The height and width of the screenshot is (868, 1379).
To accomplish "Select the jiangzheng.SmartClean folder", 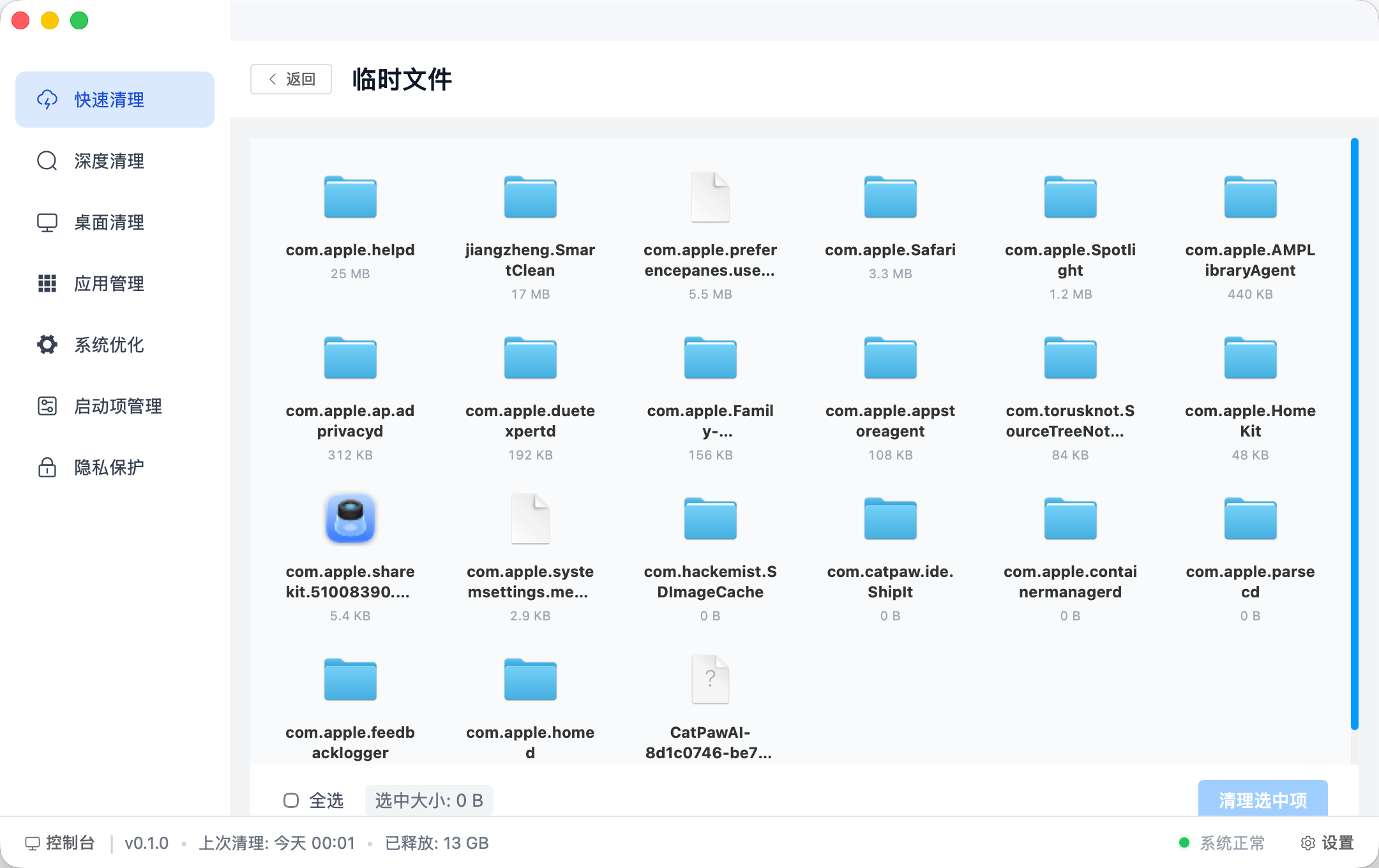I will (x=530, y=198).
